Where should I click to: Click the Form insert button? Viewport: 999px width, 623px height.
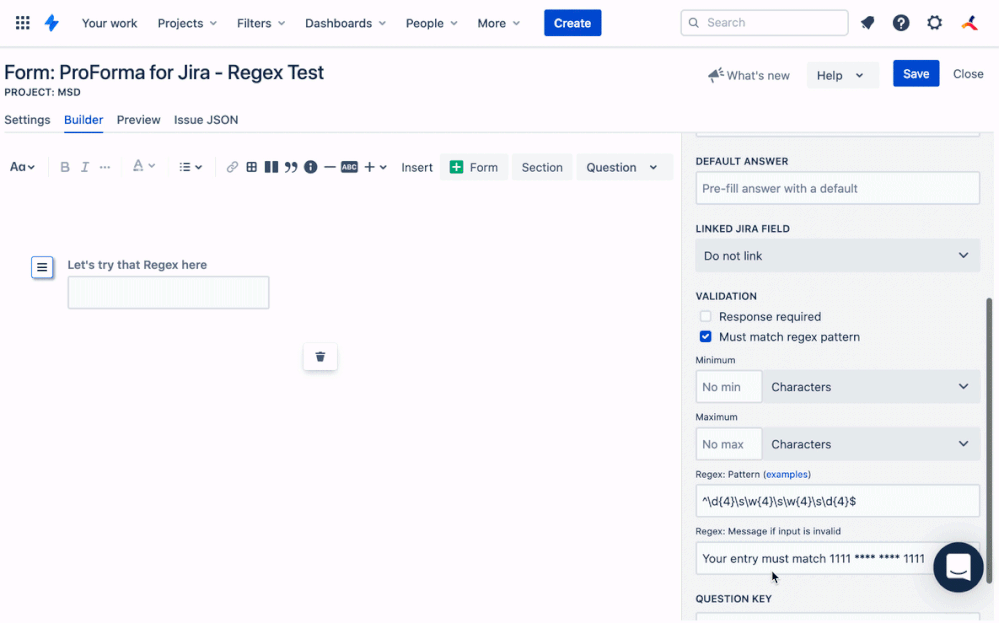pyautogui.click(x=474, y=167)
